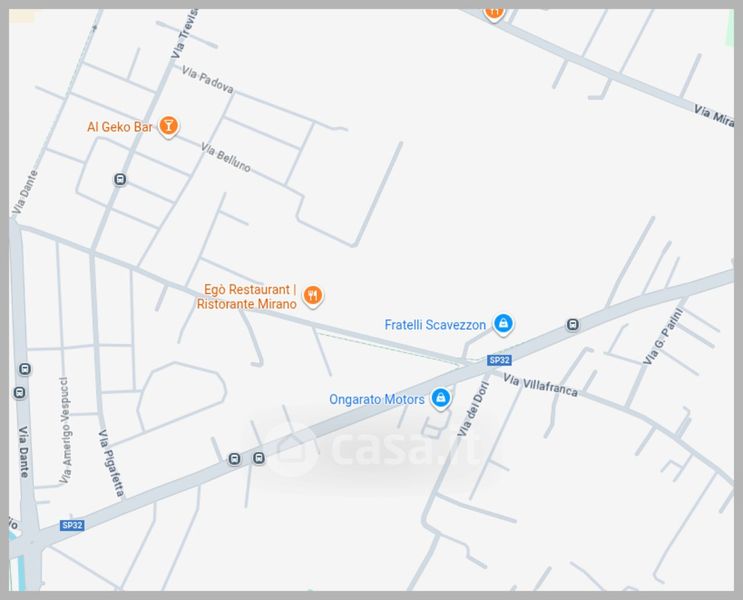Click the left bus stop of the SP32 pair
The image size is (743, 600).
[x=235, y=459]
